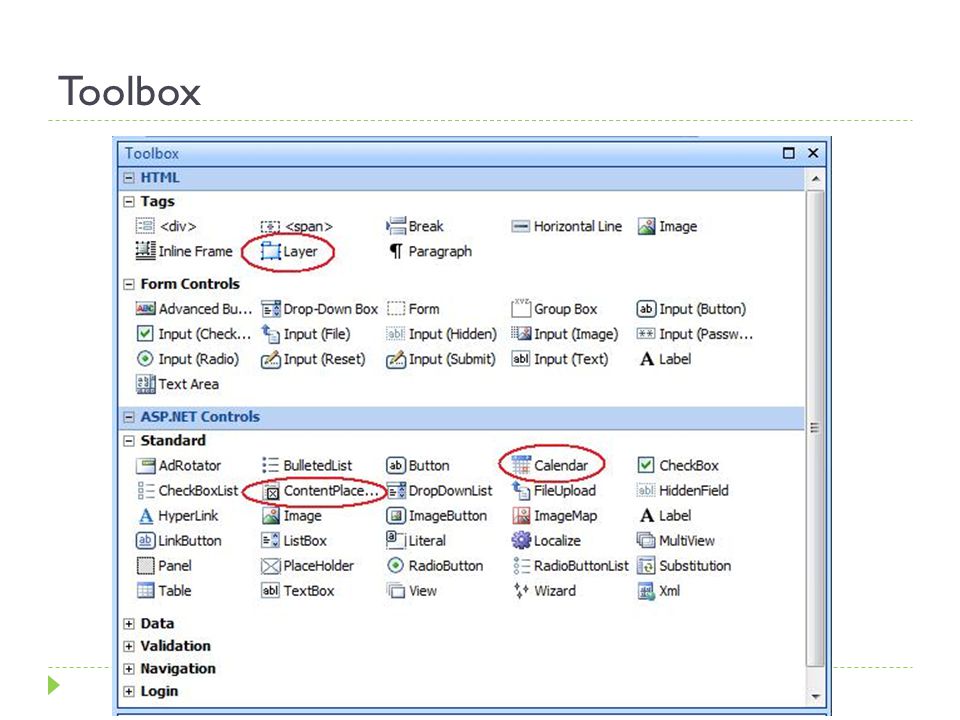Choose the HyperLink control icon
Image resolution: width=960 pixels, height=720 pixels.
pyautogui.click(x=146, y=516)
